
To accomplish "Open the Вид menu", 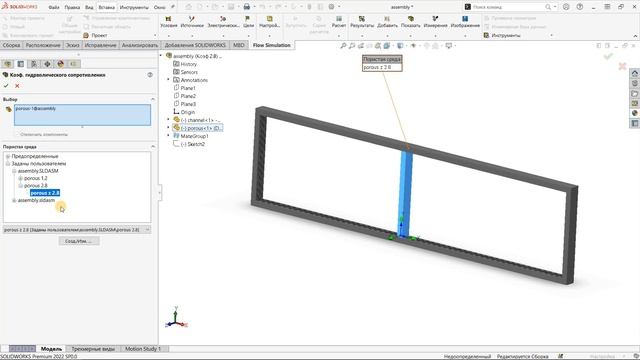I will pyautogui.click(x=89, y=7).
